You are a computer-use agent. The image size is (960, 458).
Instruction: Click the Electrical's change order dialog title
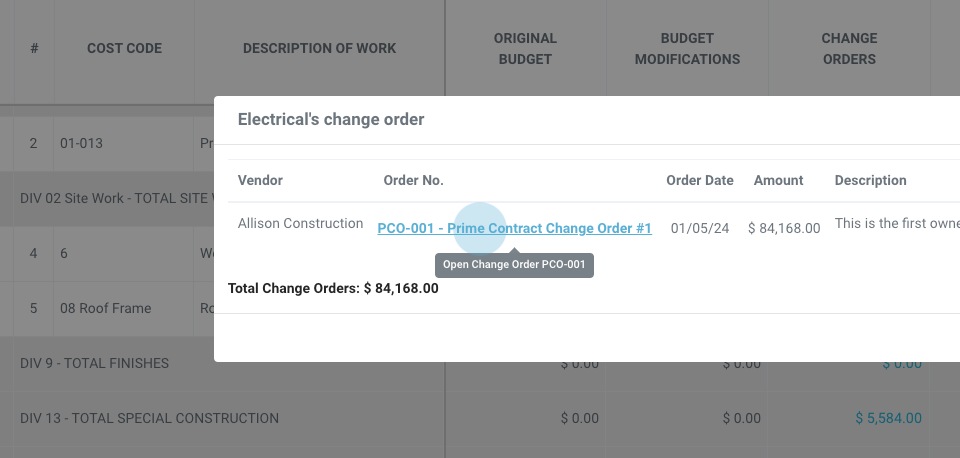click(x=331, y=120)
